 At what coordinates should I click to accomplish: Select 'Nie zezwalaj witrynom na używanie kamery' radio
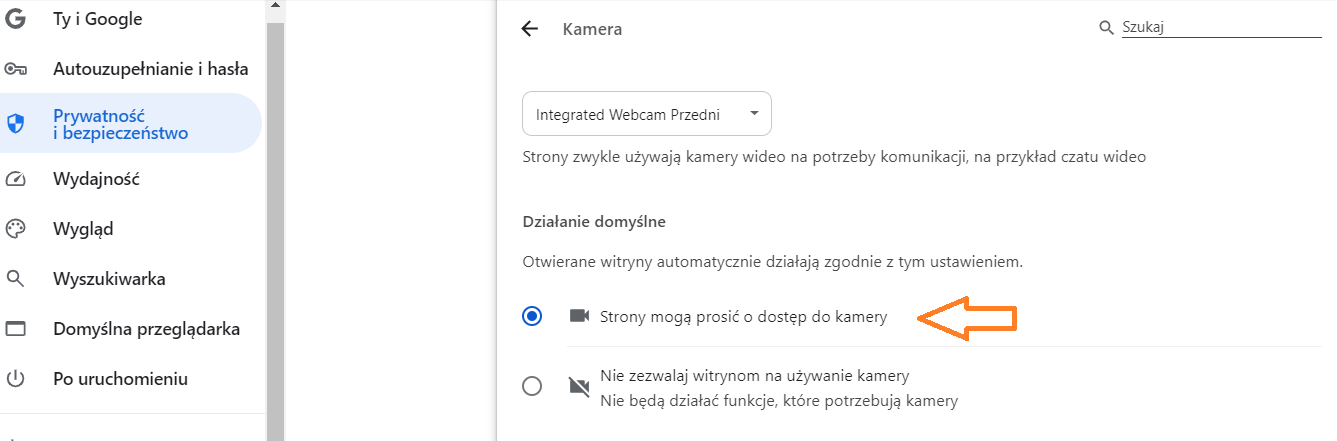tap(532, 386)
